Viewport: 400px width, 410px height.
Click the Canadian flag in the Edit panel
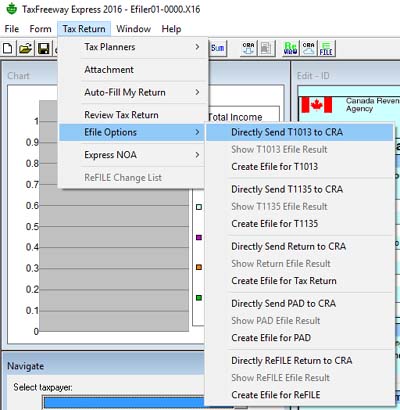pos(317,105)
